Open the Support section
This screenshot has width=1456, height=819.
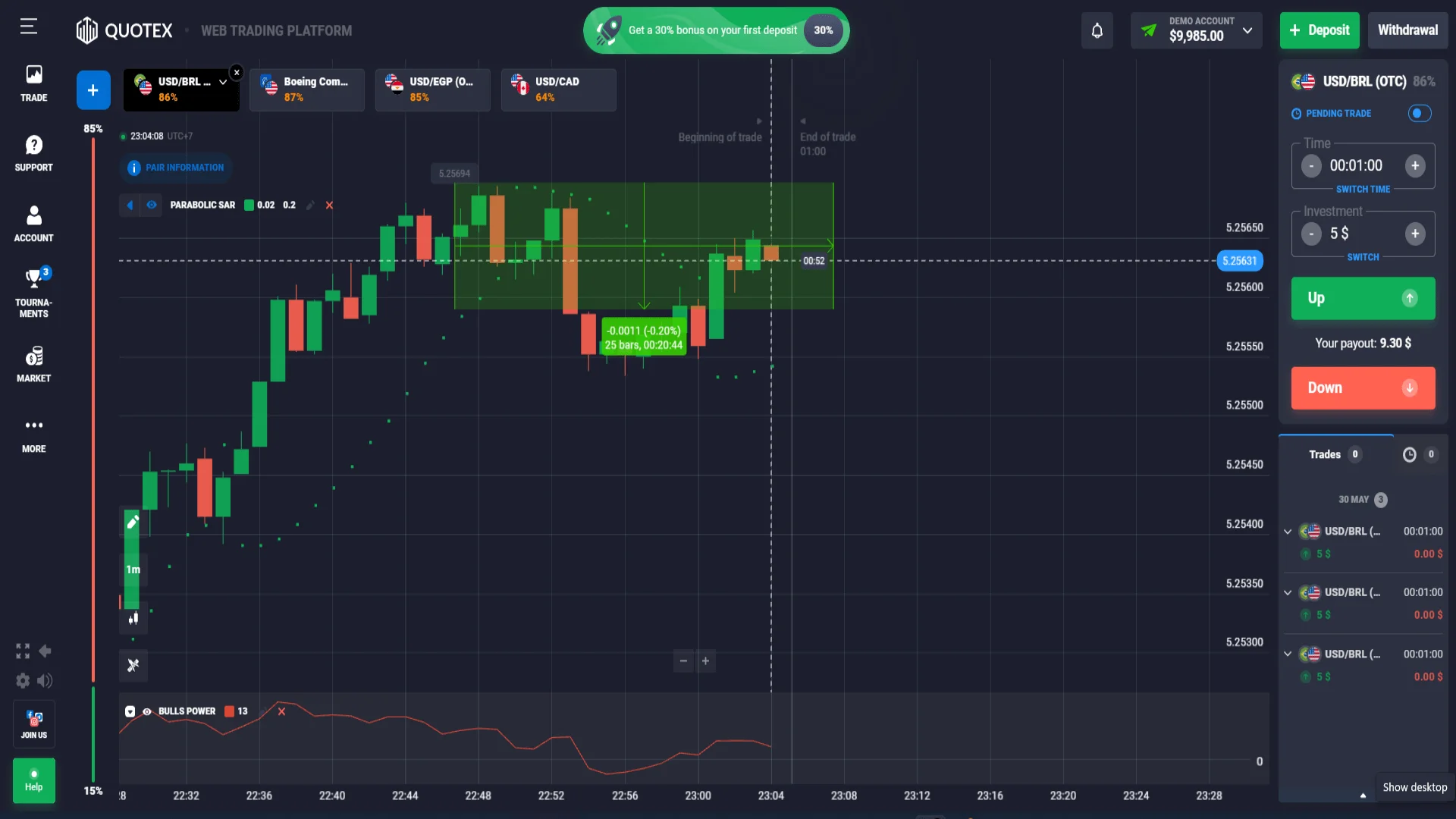(x=33, y=153)
